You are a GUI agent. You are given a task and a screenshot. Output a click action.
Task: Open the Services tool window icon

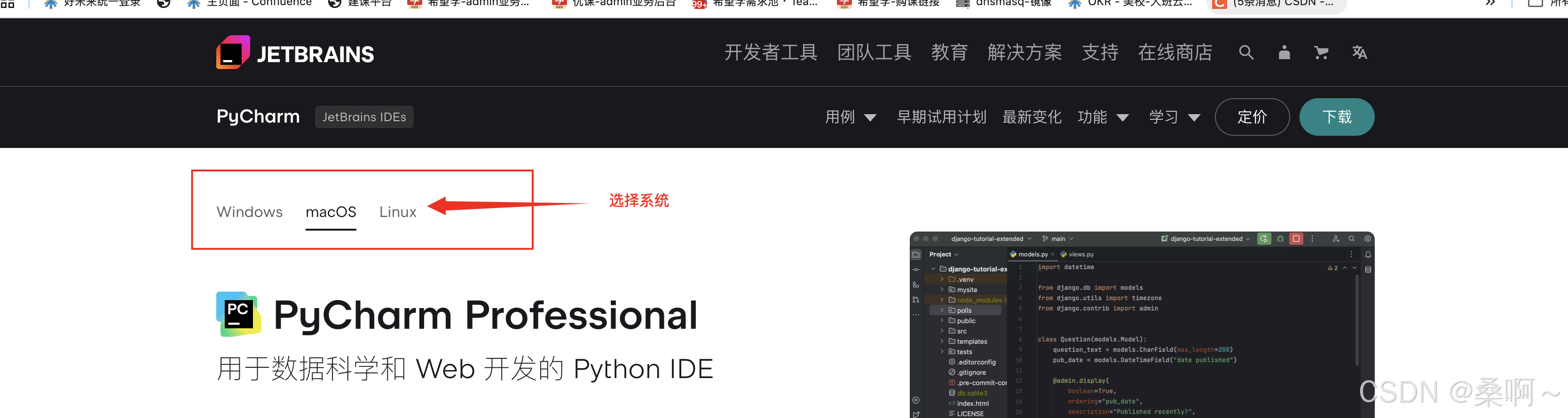915,400
